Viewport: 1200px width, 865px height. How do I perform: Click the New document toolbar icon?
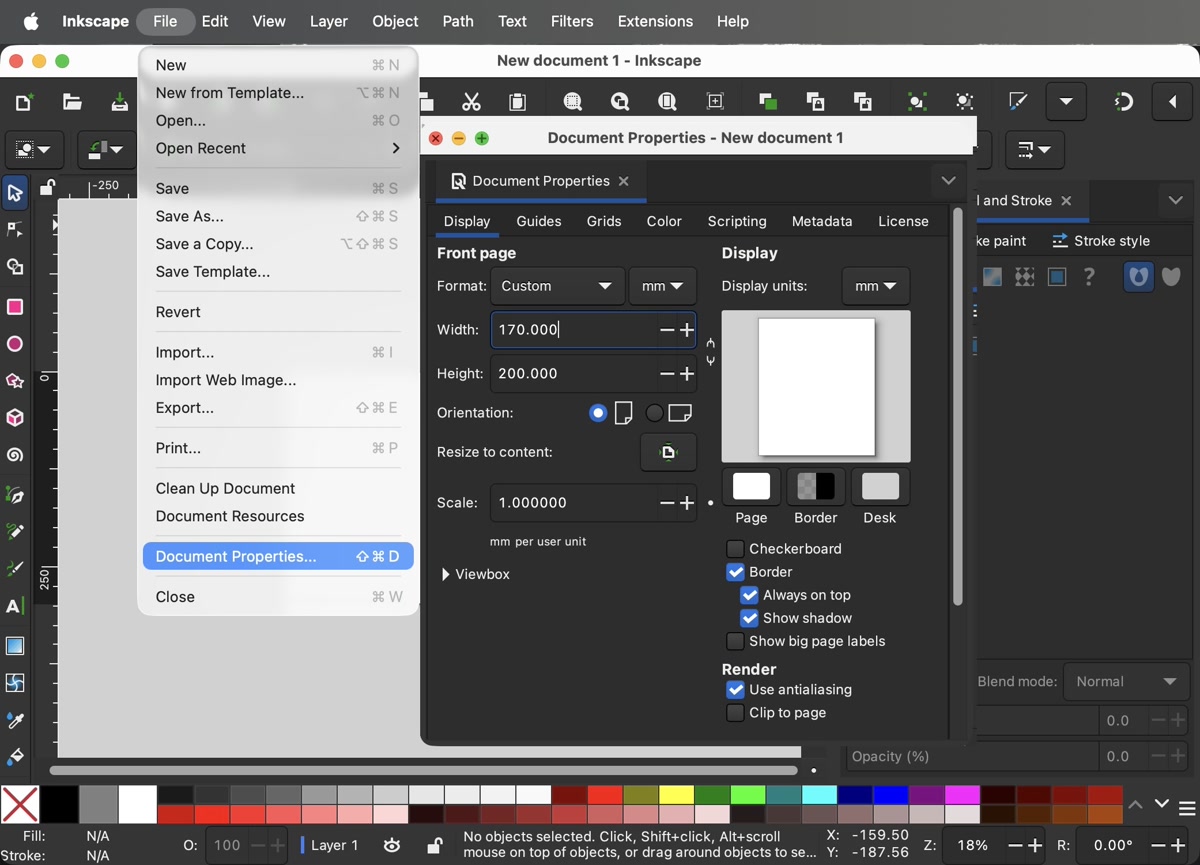(x=24, y=101)
